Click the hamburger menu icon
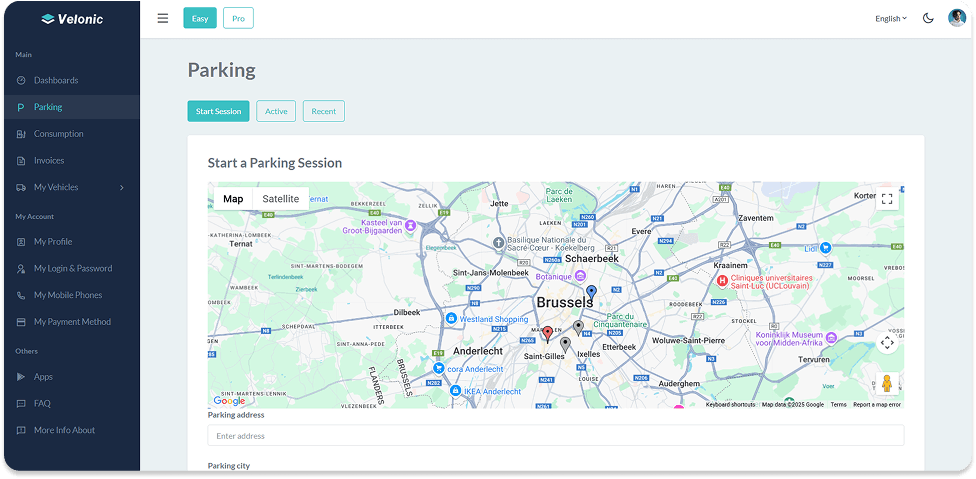 pyautogui.click(x=163, y=18)
